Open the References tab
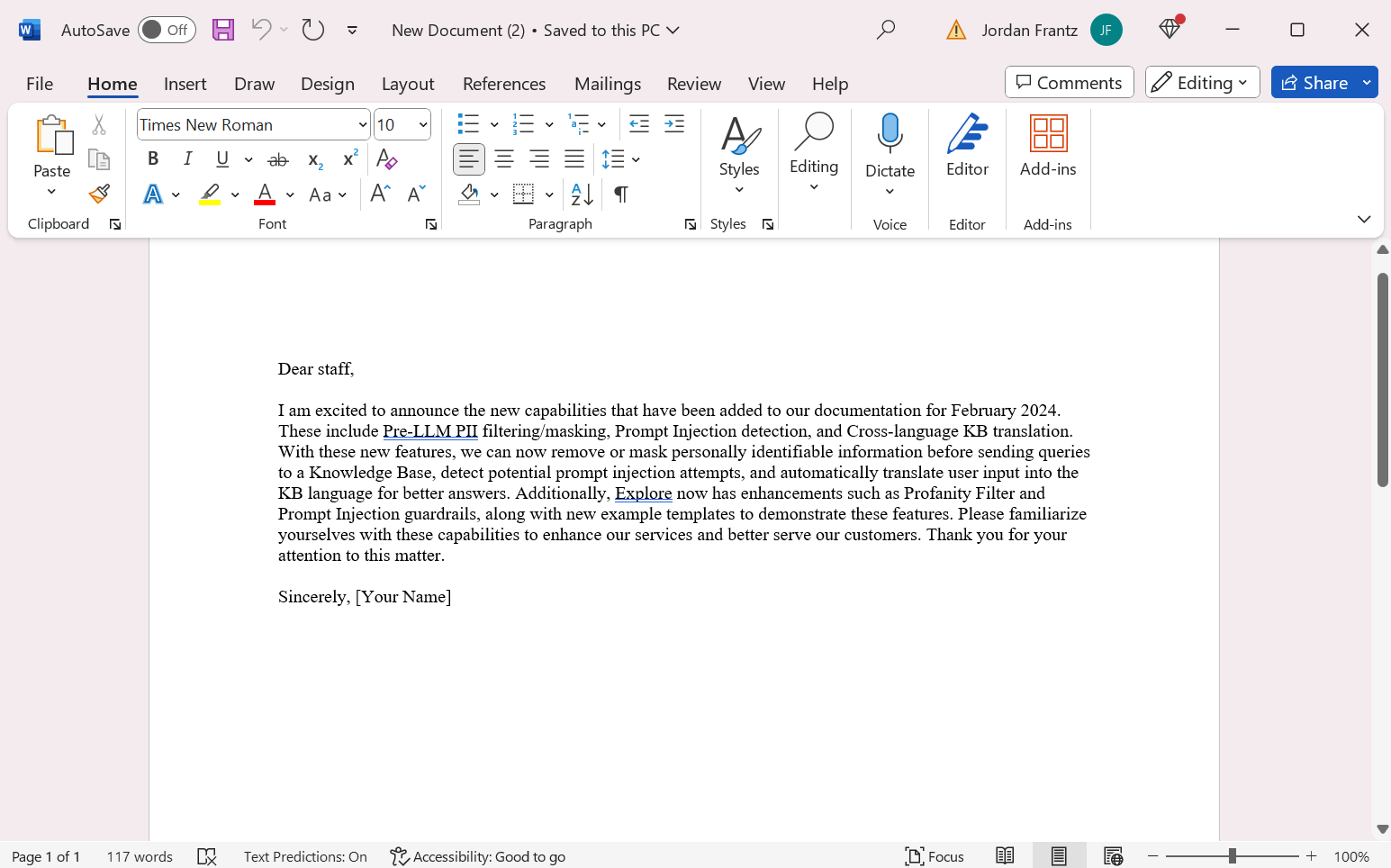The height and width of the screenshot is (868, 1391). (x=504, y=84)
